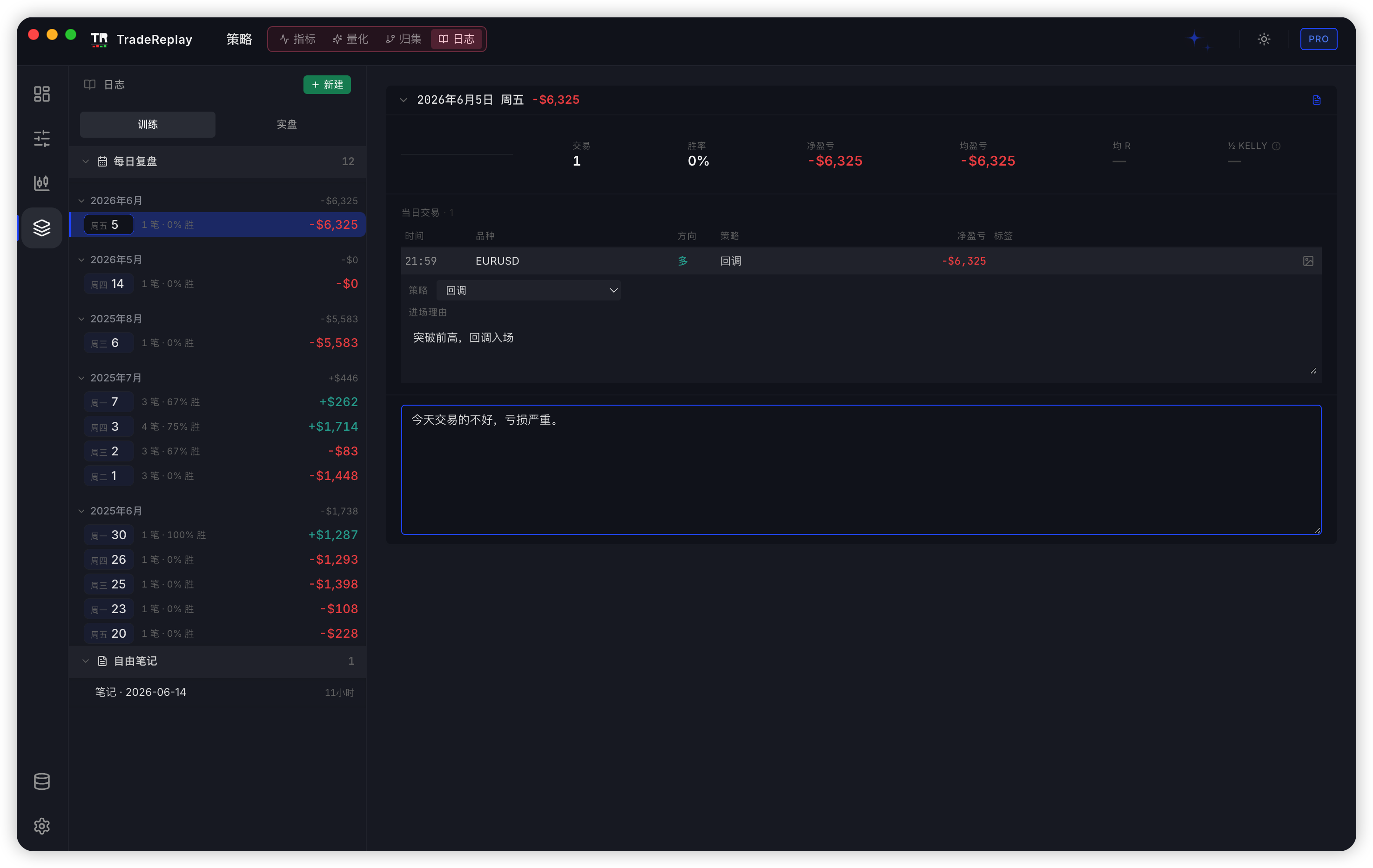The image size is (1373, 868).
Task: Open the gear settings icon
Action: point(41,826)
